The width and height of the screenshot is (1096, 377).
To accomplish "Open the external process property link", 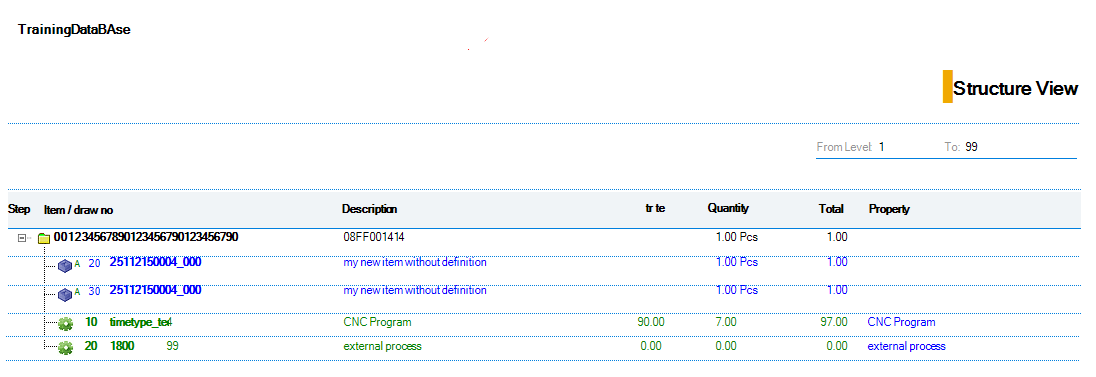I will pos(906,346).
